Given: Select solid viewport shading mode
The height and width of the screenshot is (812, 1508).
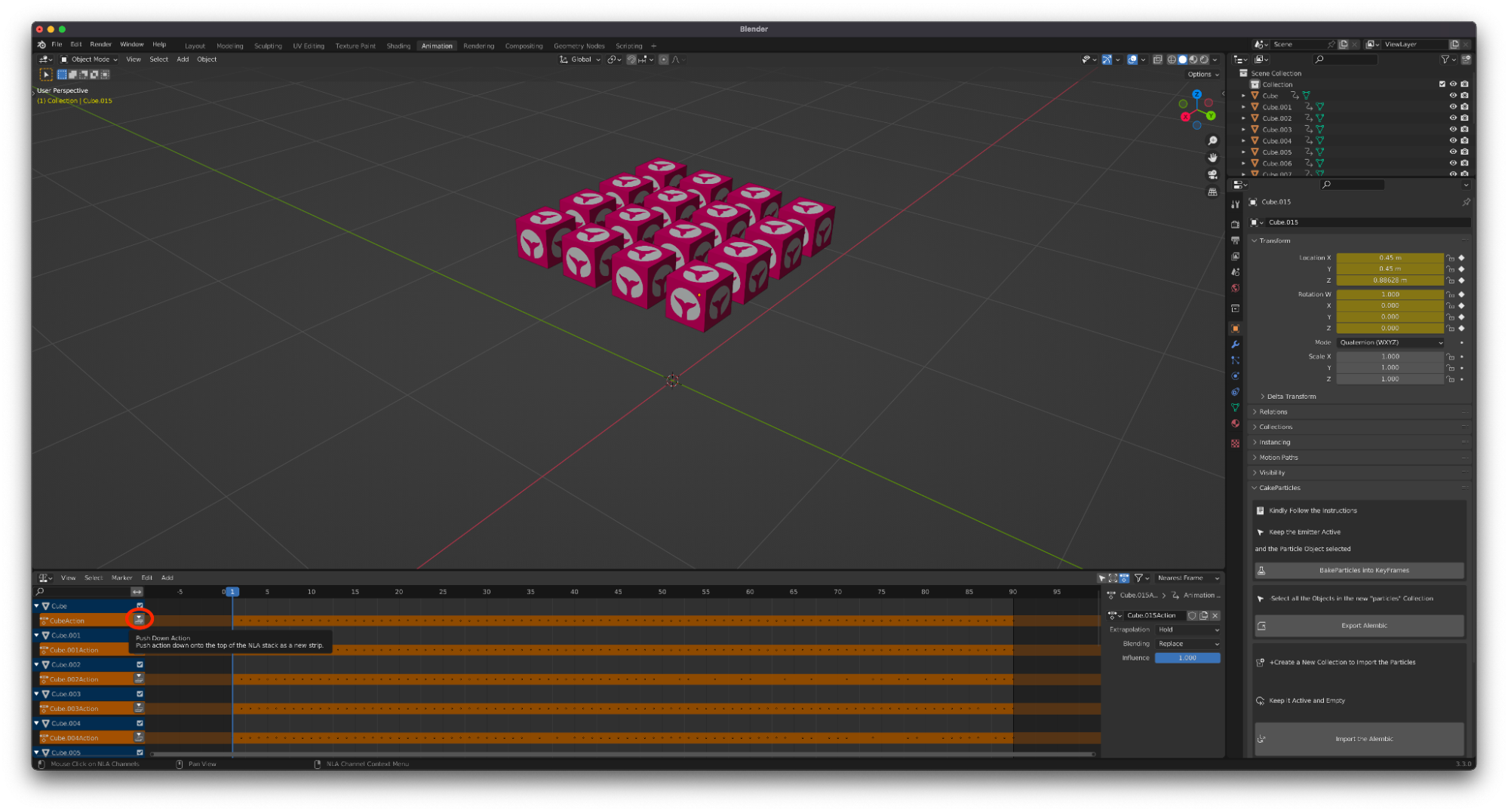Looking at the screenshot, I should (1182, 60).
